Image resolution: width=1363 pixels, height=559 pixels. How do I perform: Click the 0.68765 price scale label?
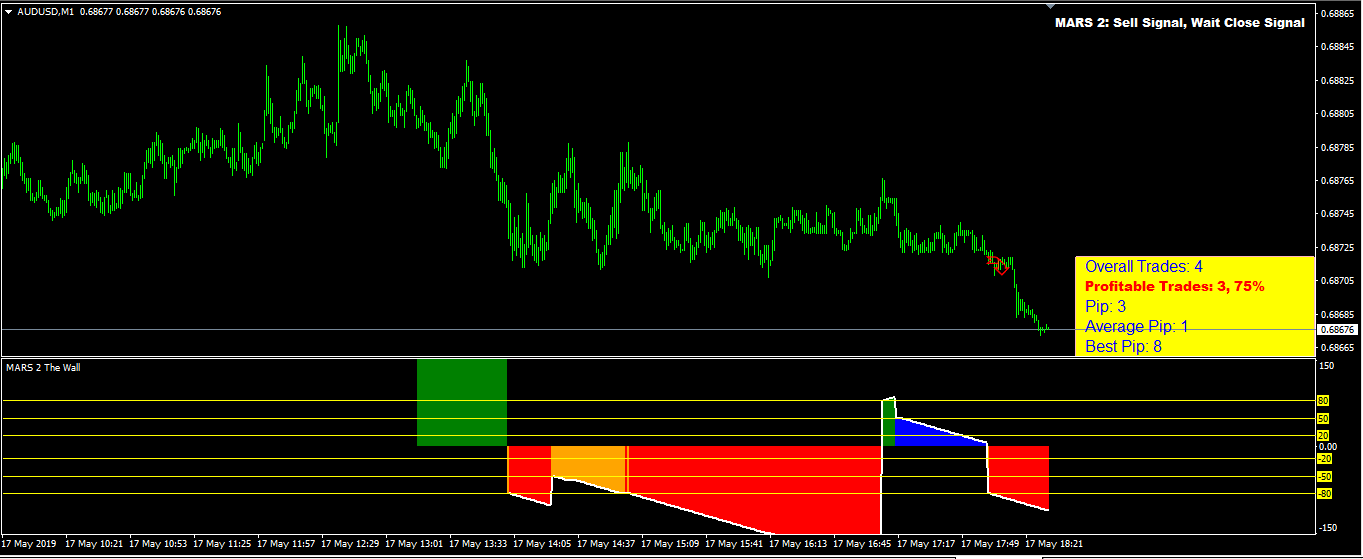[x=1338, y=180]
